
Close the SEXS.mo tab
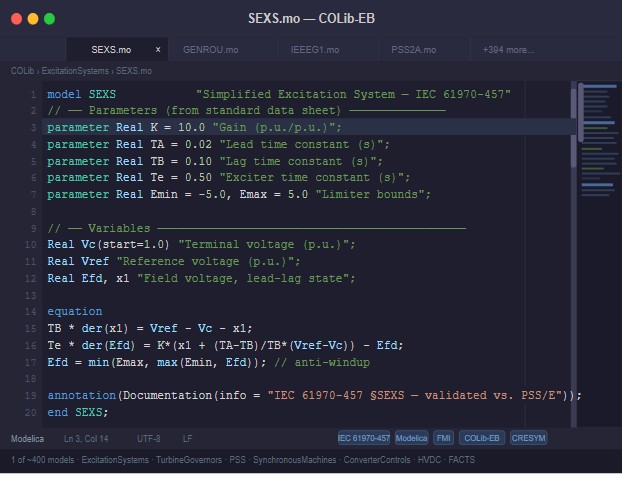[x=158, y=49]
